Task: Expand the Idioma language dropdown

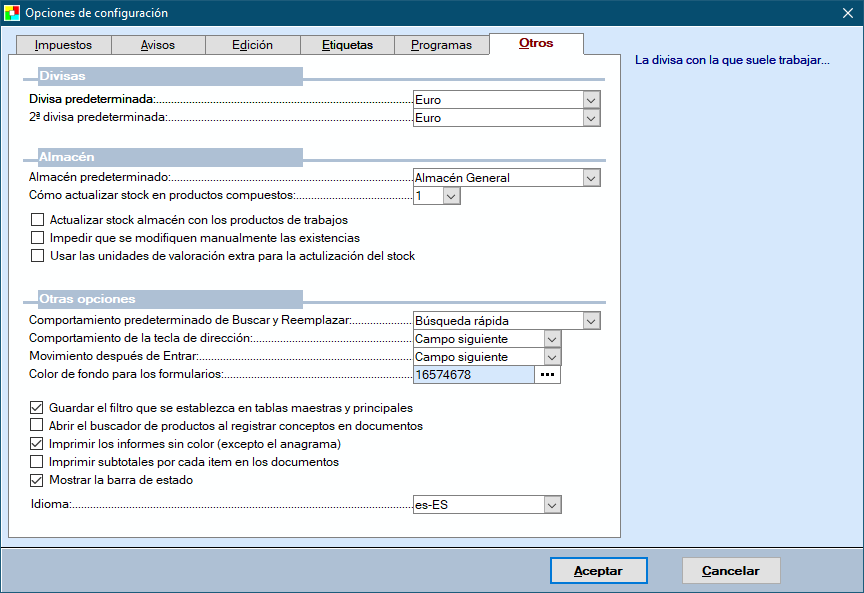Action: 551,505
